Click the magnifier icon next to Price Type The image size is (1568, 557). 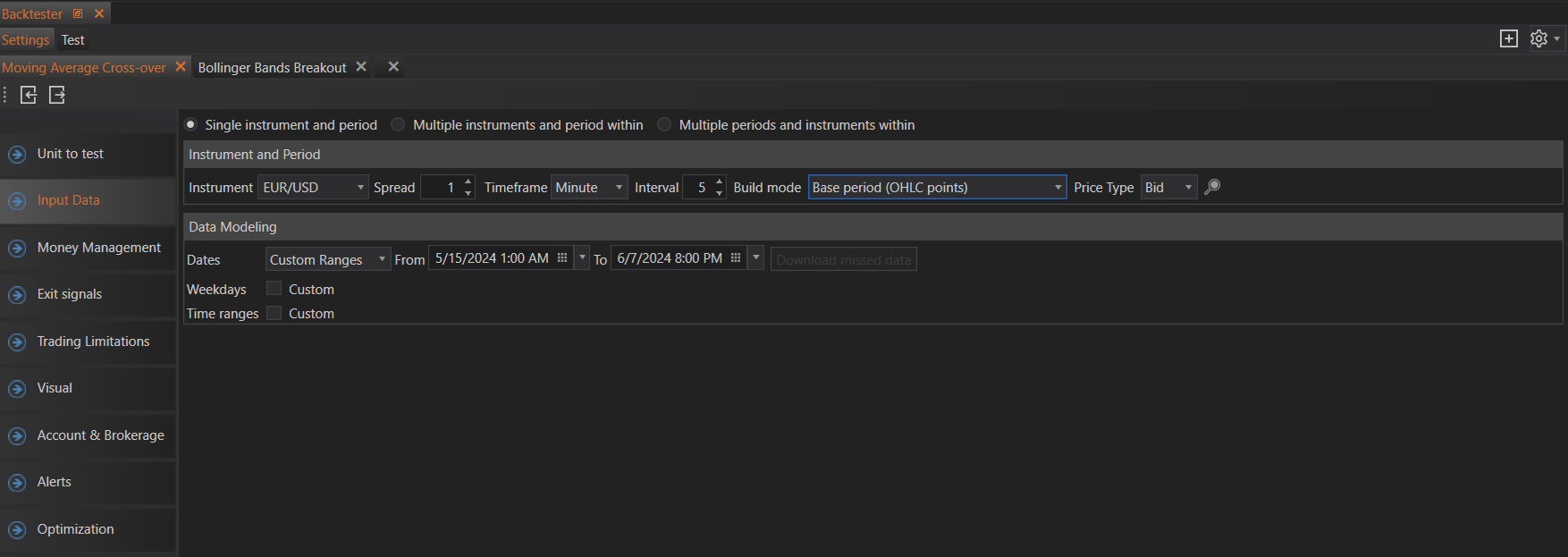coord(1212,187)
